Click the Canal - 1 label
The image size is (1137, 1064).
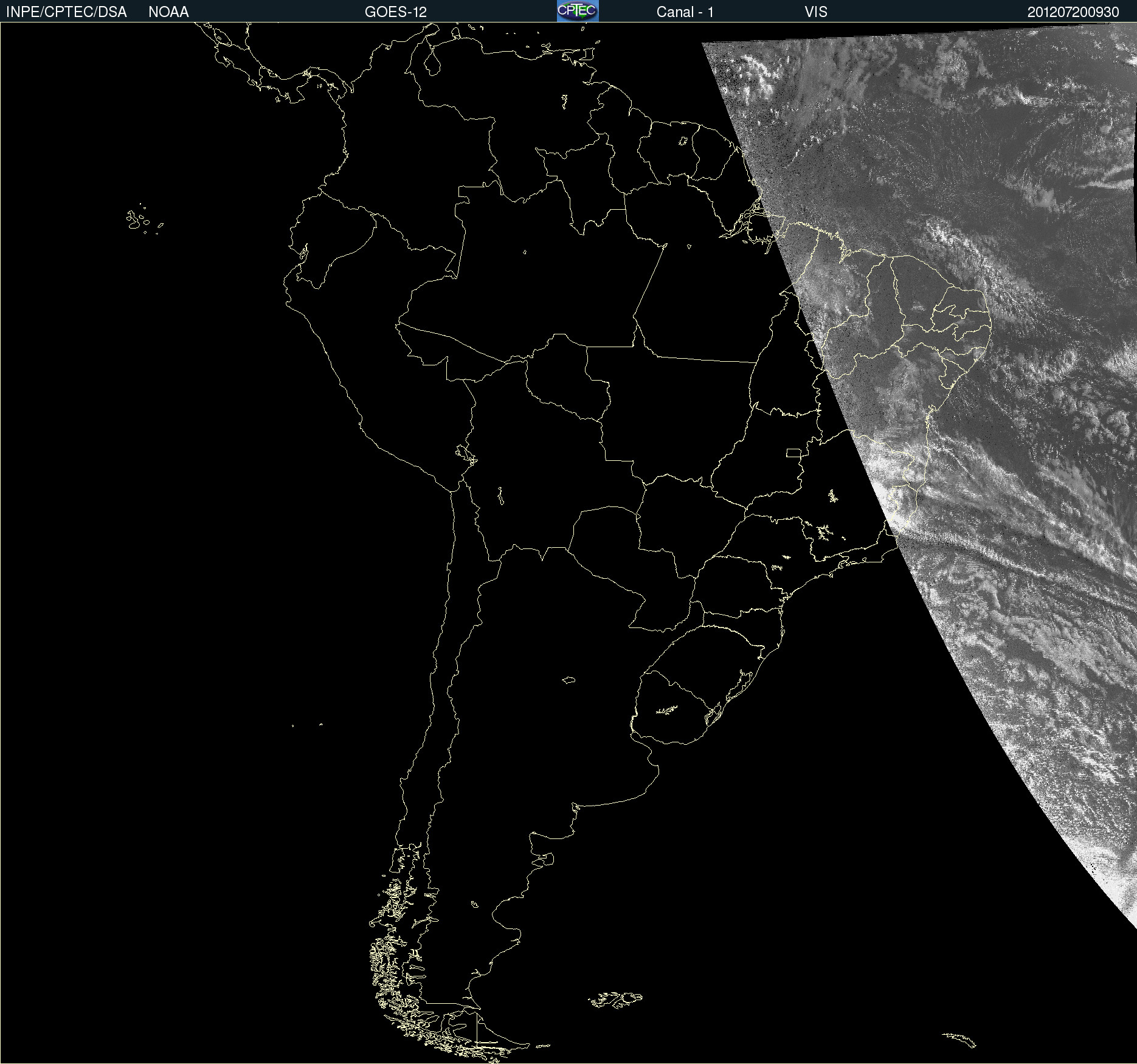[685, 12]
